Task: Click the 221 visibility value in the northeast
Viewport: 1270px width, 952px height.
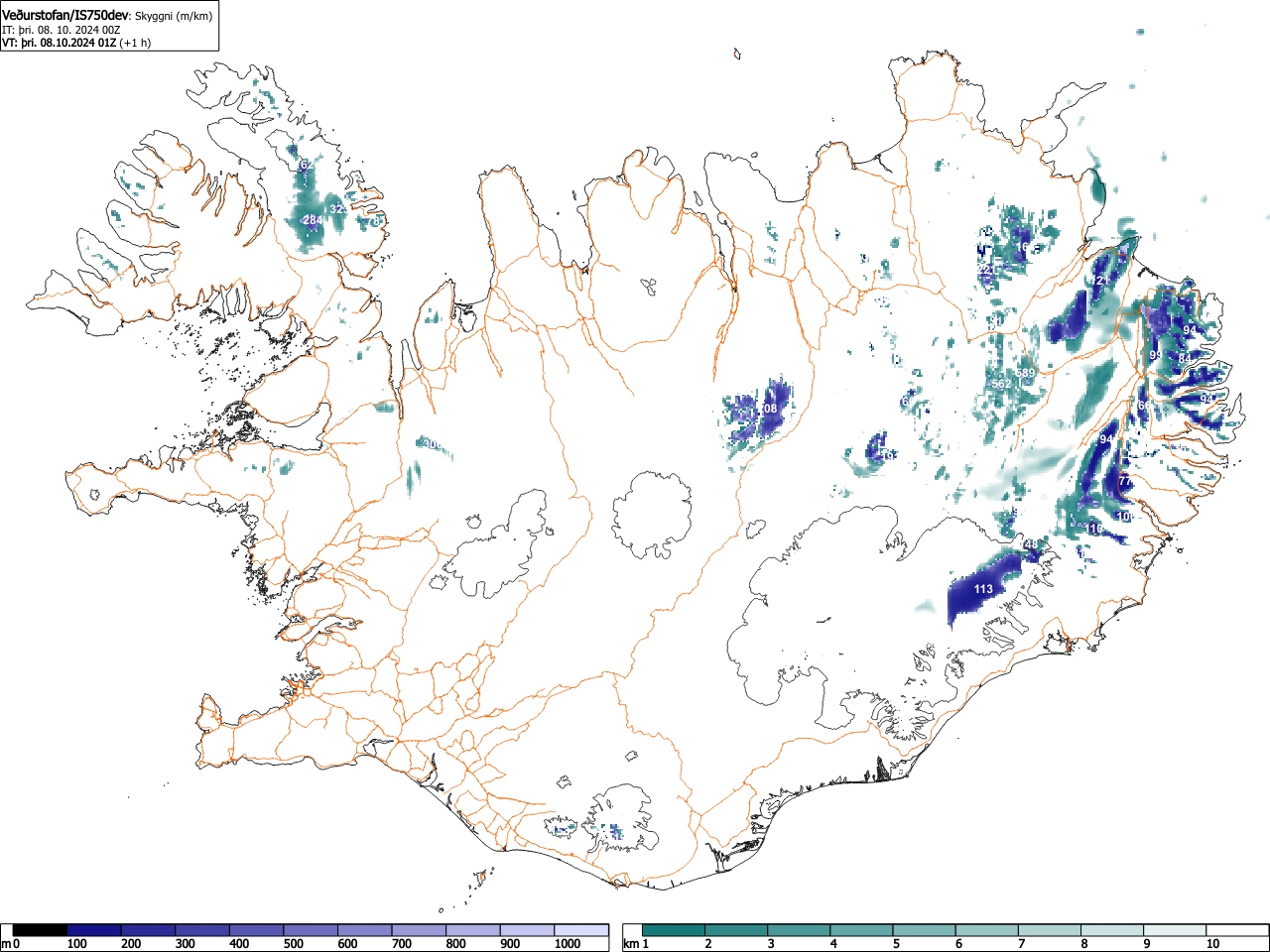Action: [x=986, y=269]
